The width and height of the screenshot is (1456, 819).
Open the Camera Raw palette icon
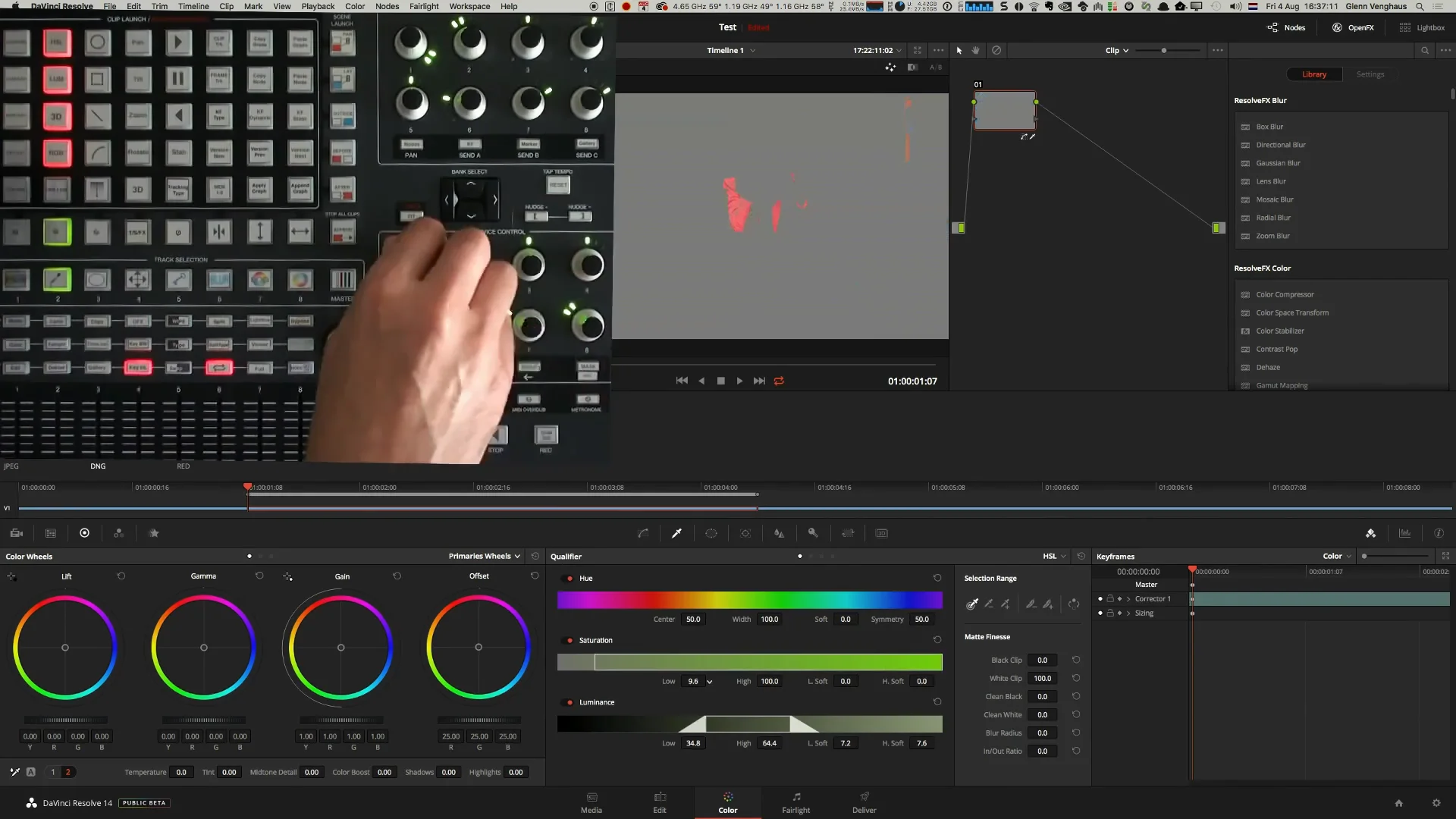[x=17, y=533]
